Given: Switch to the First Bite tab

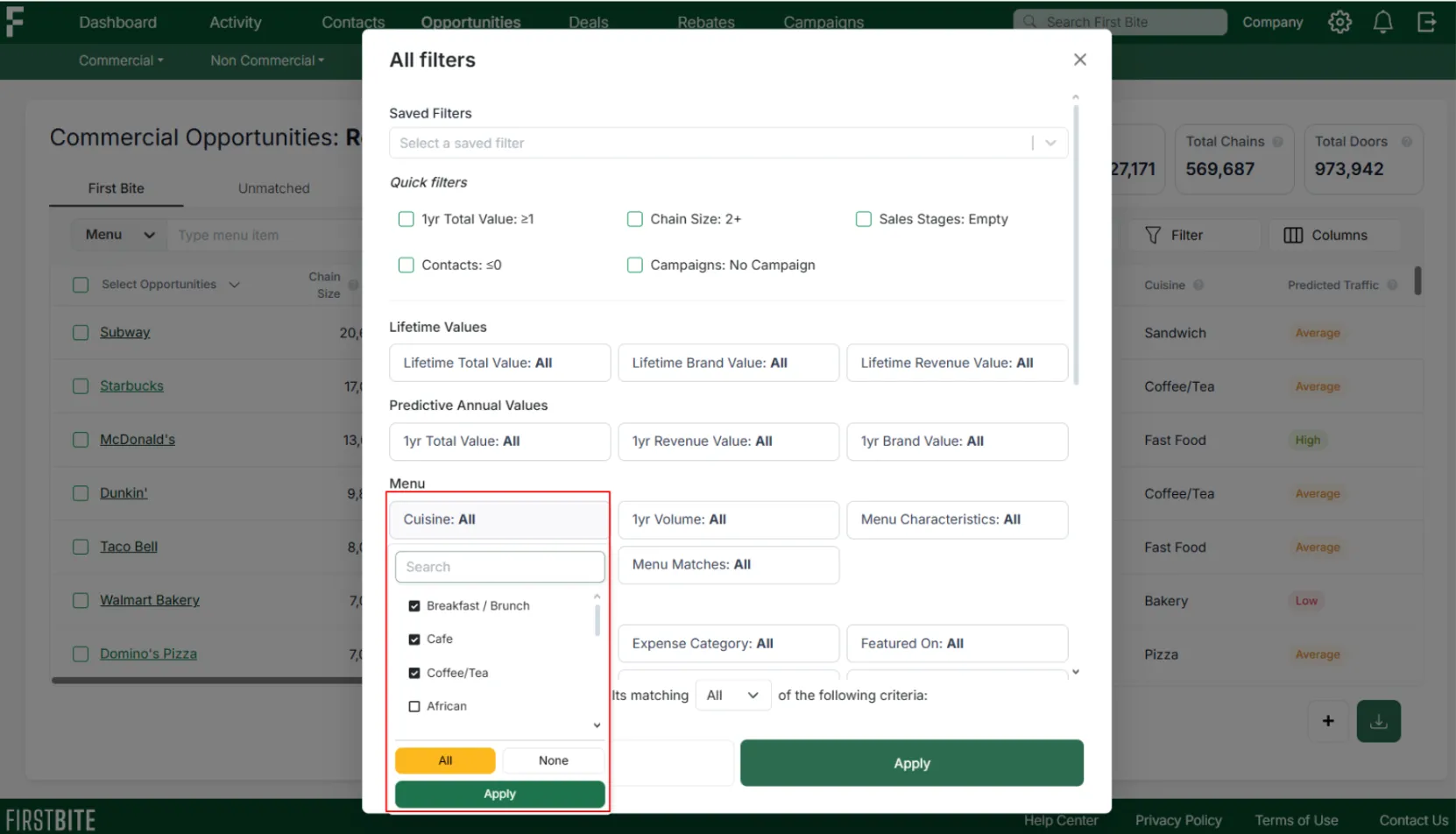Looking at the screenshot, I should tap(116, 188).
